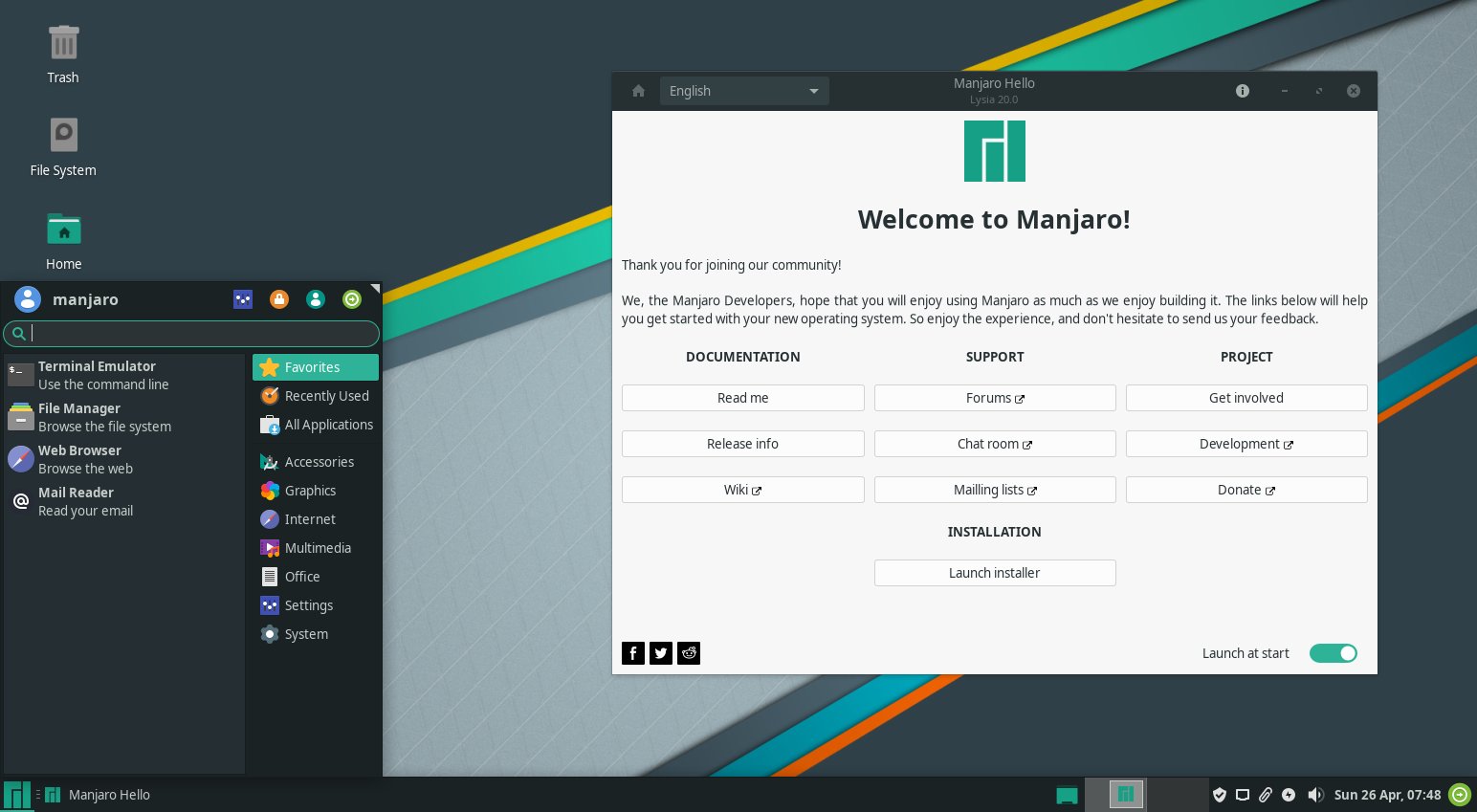
Task: Lock the screen using the orange padlock icon
Action: click(279, 299)
